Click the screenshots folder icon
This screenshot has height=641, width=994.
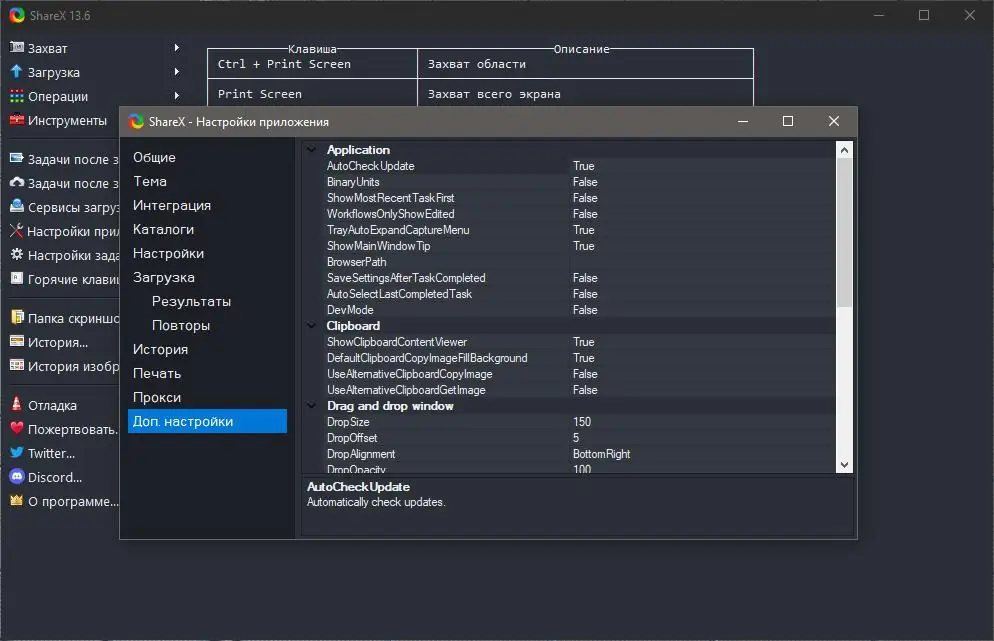(16, 318)
